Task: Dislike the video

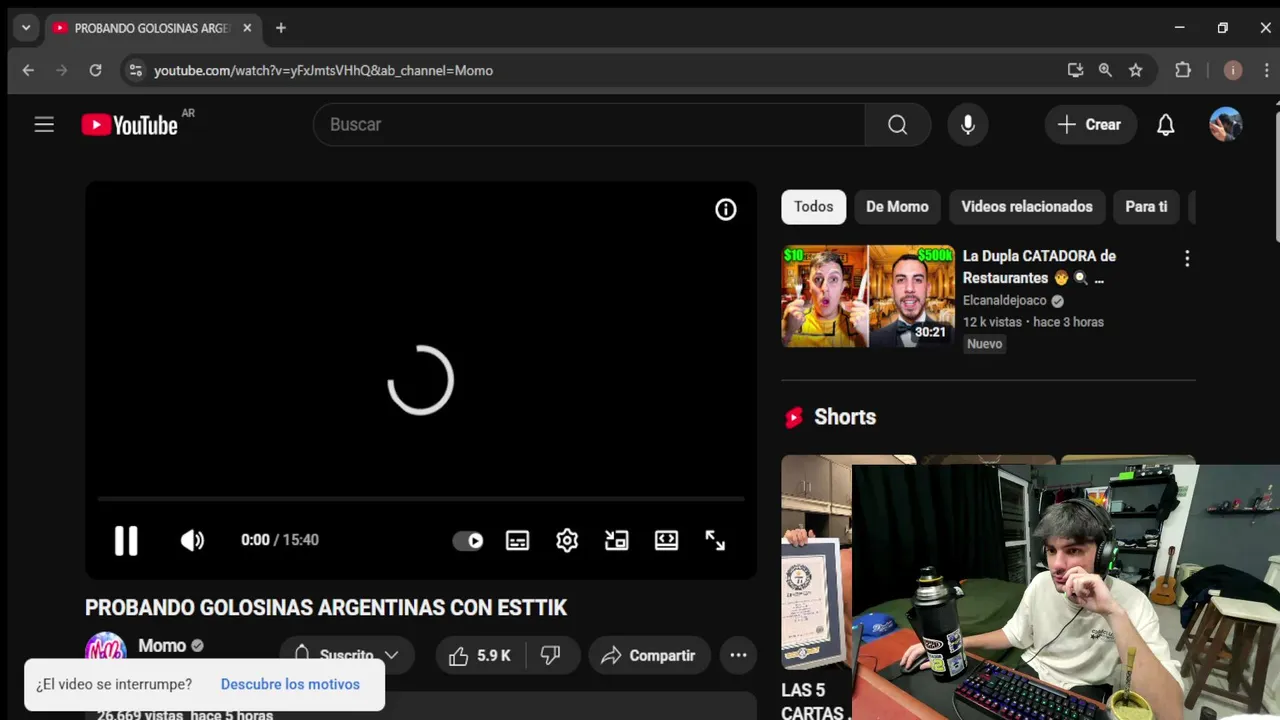Action: click(x=551, y=656)
